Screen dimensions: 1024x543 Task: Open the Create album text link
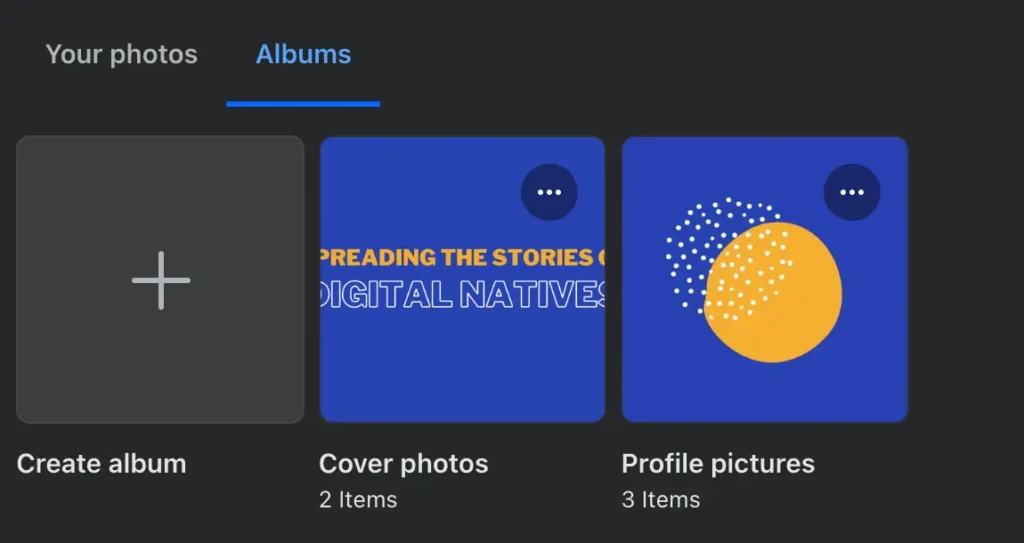[x=101, y=464]
